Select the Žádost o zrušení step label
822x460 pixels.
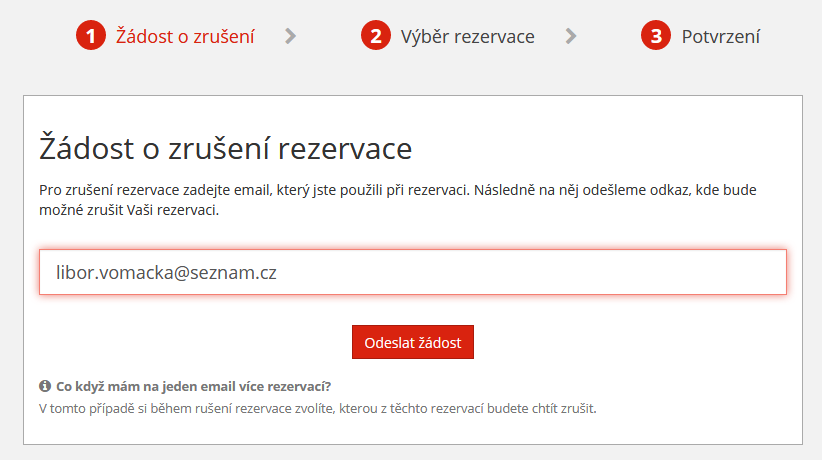click(185, 36)
